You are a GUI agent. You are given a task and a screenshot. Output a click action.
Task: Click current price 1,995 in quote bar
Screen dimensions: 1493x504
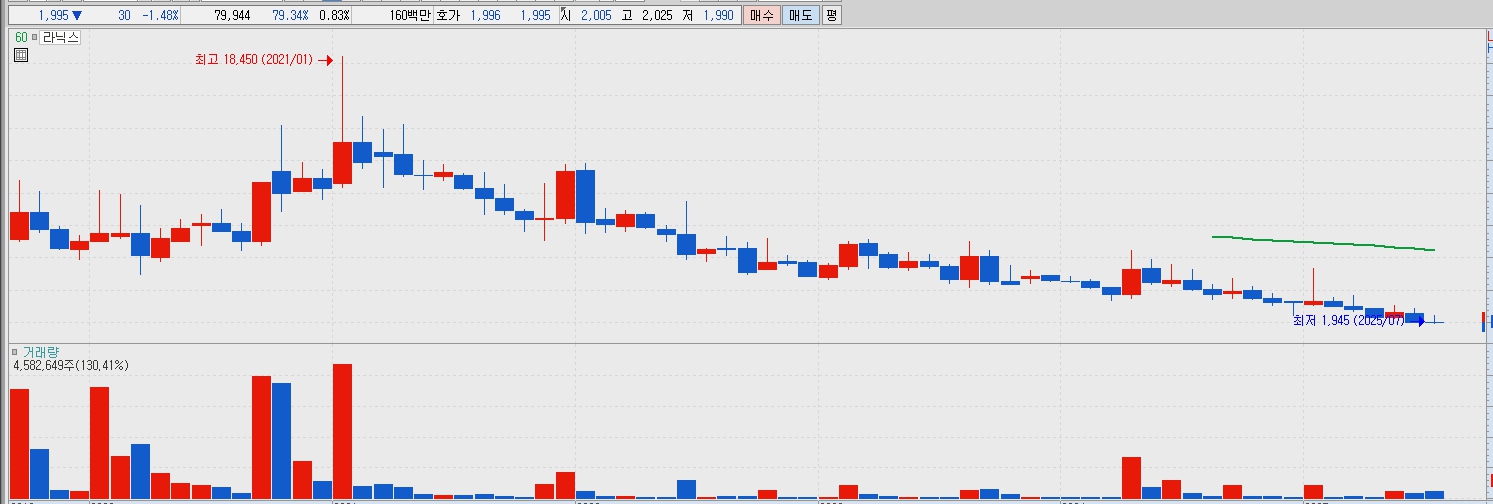pyautogui.click(x=52, y=16)
